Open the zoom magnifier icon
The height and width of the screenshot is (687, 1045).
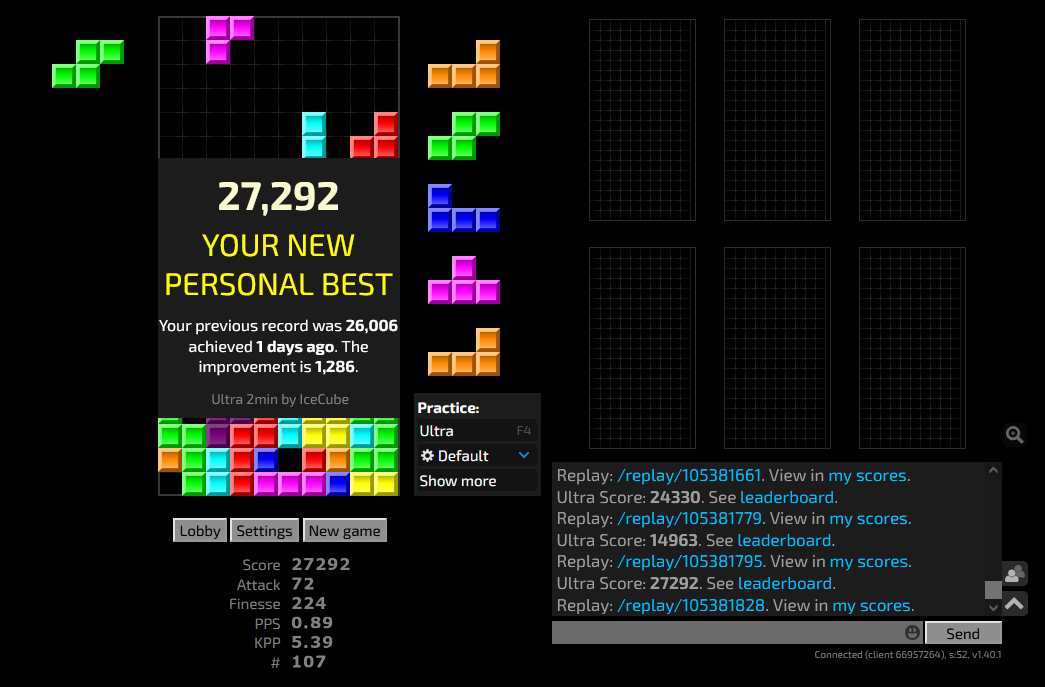[x=1014, y=435]
